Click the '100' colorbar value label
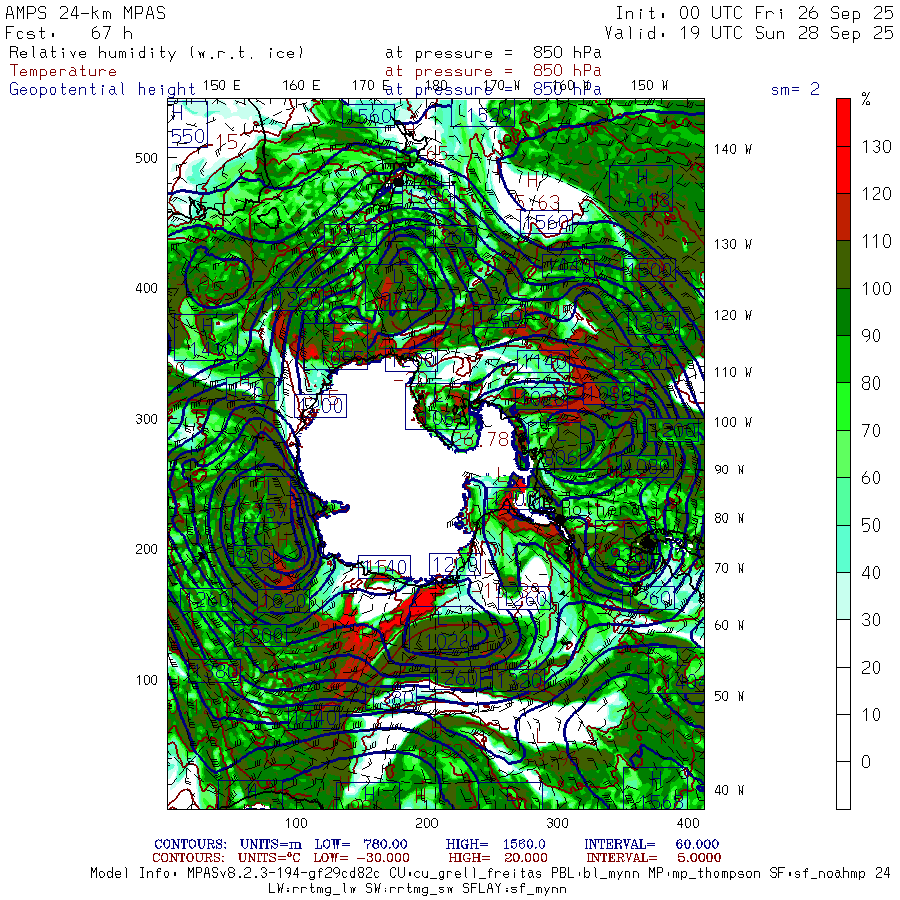The height and width of the screenshot is (900, 900). (x=876, y=288)
